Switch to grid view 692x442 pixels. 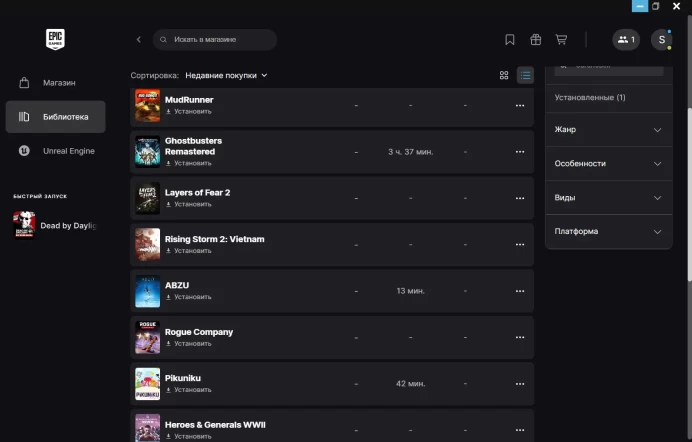(x=504, y=75)
